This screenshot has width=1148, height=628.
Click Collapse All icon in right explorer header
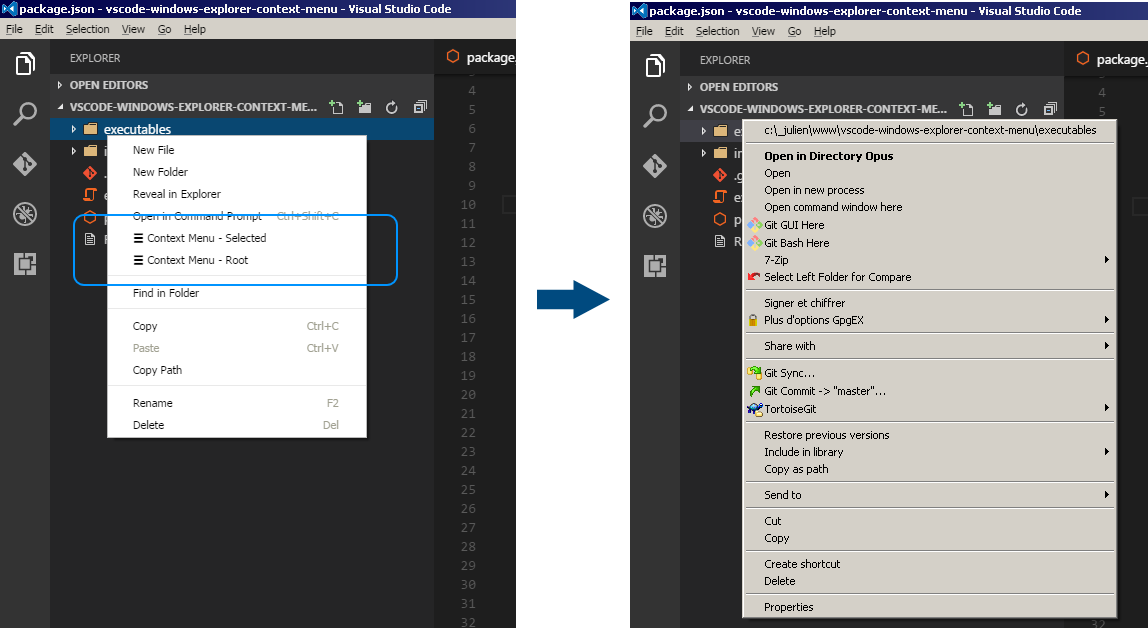tap(1050, 110)
